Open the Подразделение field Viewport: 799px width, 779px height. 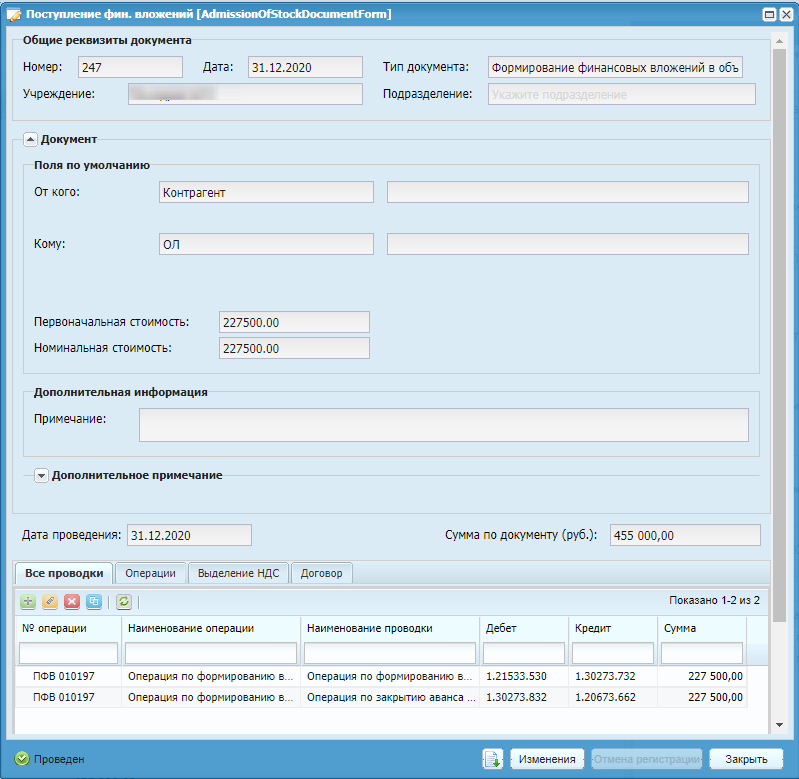point(622,94)
